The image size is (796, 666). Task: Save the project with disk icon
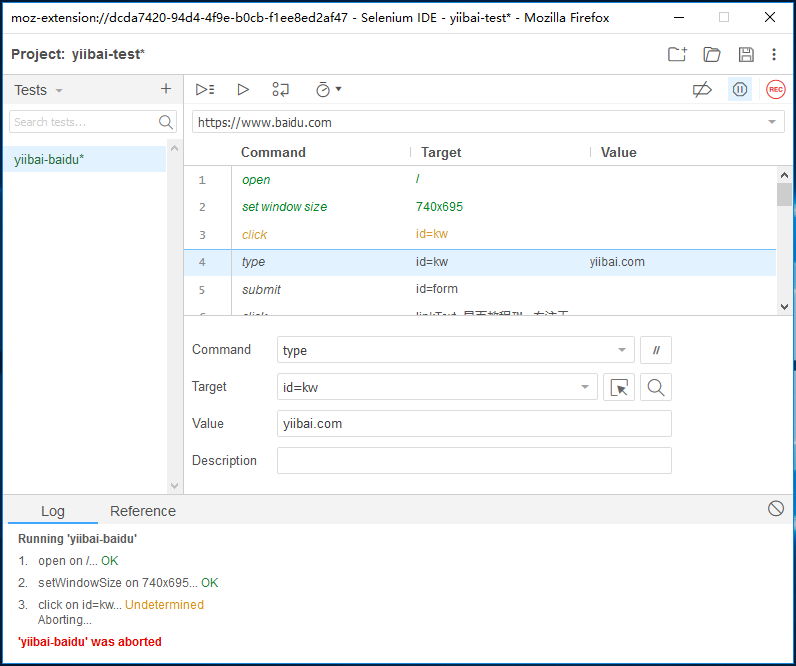click(746, 54)
